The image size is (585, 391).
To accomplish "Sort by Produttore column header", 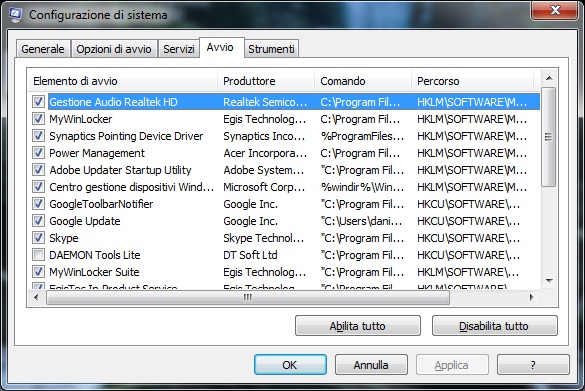I will coord(266,81).
